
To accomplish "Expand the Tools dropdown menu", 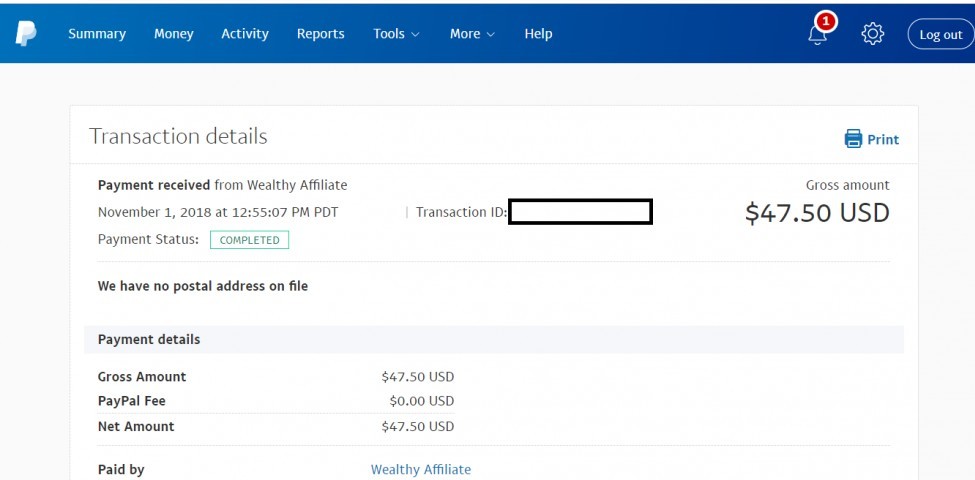I will (x=396, y=34).
